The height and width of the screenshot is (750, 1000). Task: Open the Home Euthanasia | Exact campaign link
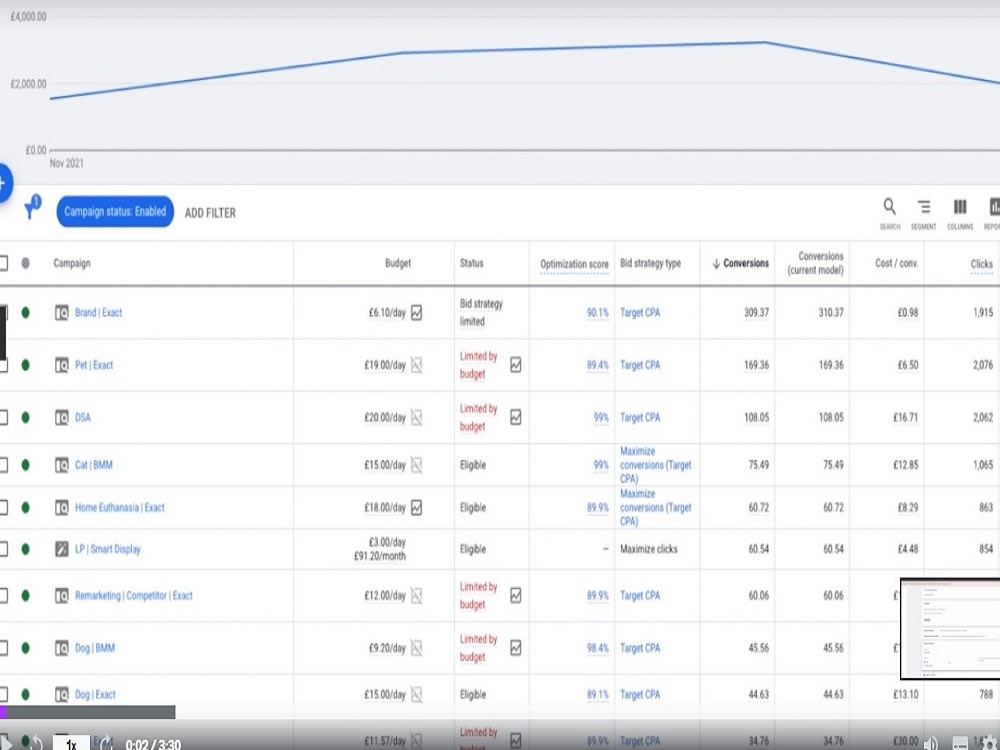click(x=120, y=508)
